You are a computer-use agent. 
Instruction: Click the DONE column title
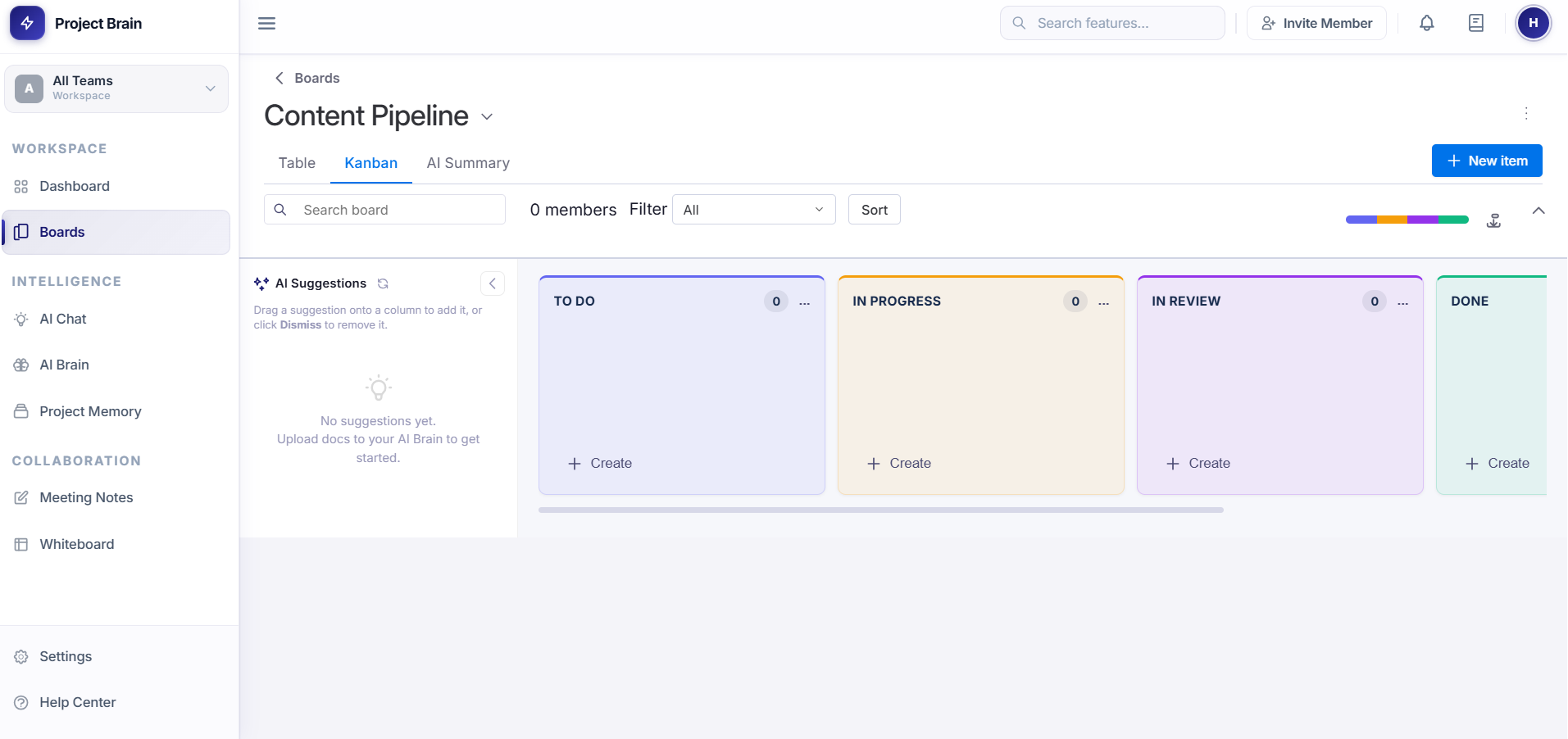point(1470,301)
